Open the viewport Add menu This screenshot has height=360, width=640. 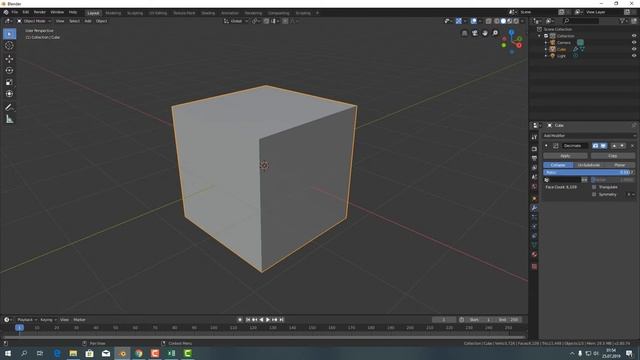click(x=87, y=21)
